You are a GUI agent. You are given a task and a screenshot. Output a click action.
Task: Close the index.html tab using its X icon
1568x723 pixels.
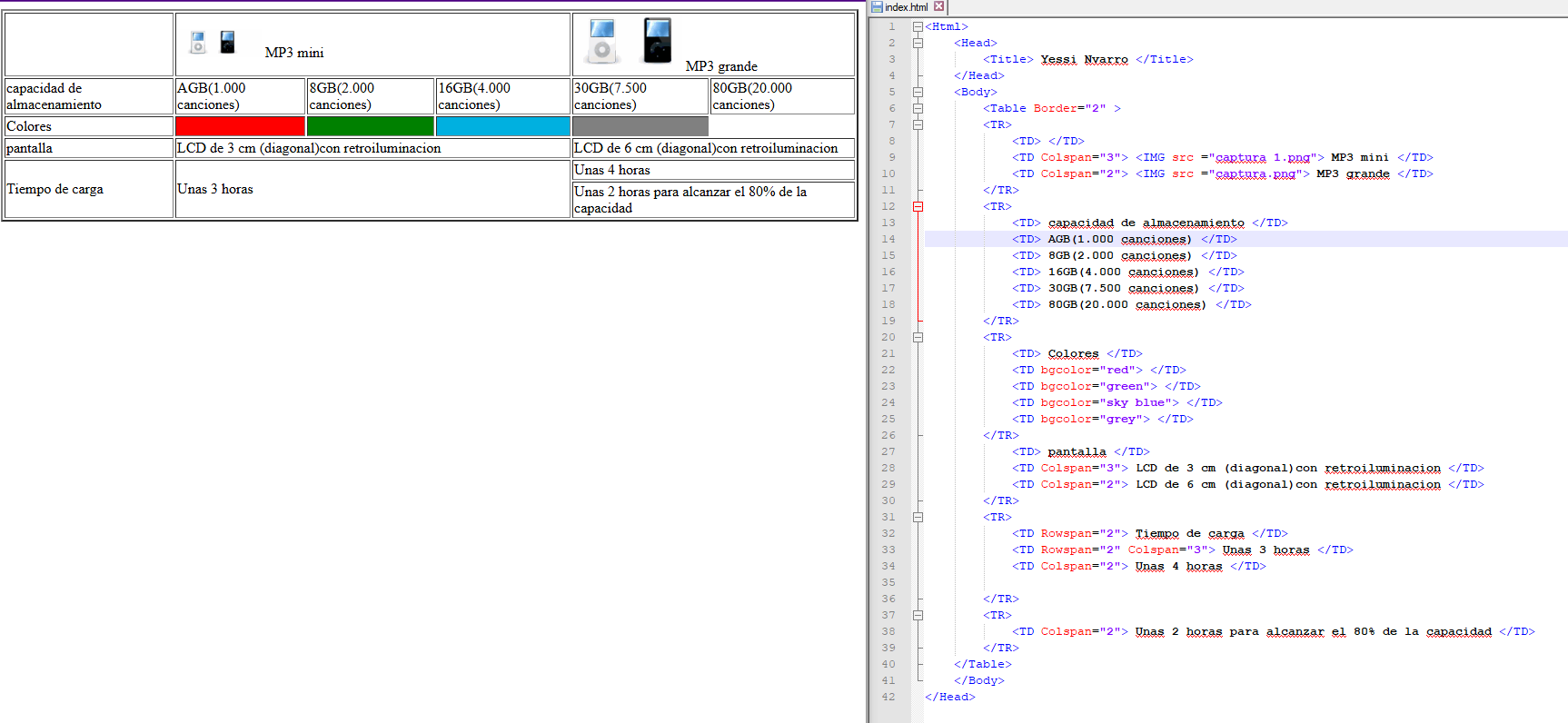(939, 6)
